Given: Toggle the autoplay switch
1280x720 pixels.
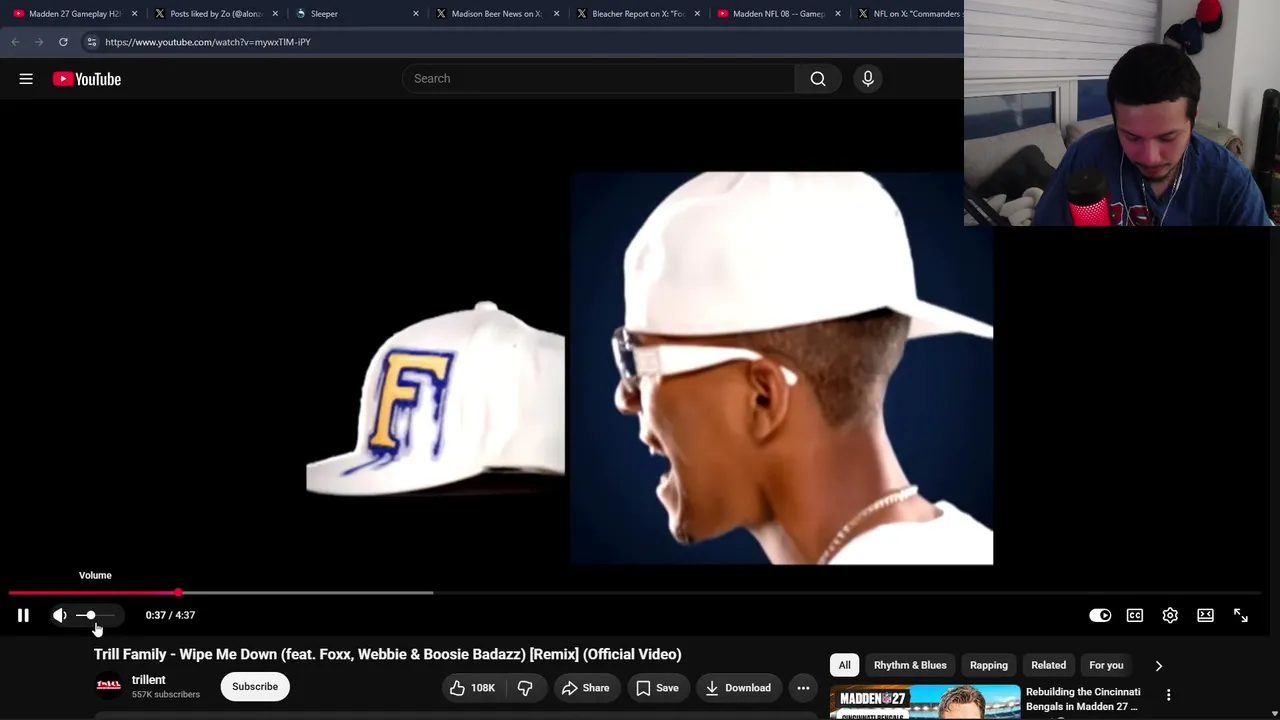Looking at the screenshot, I should [x=1100, y=615].
